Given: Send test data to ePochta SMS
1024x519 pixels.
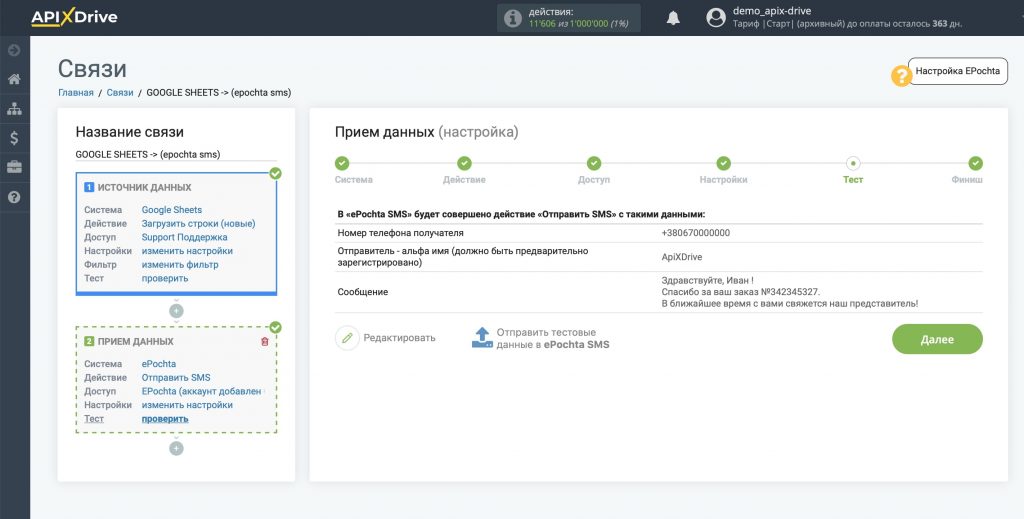Looking at the screenshot, I should [552, 338].
